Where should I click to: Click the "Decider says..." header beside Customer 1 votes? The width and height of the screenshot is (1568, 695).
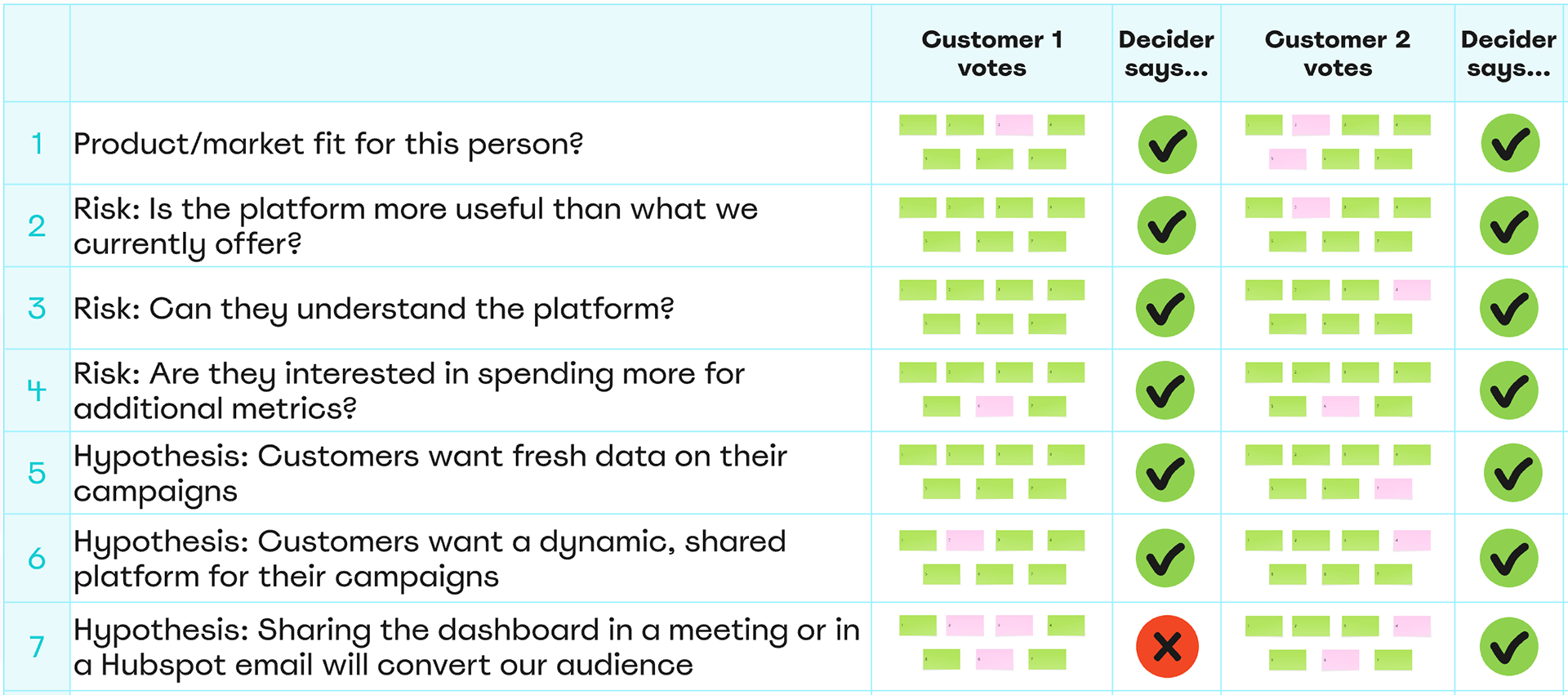(1165, 53)
